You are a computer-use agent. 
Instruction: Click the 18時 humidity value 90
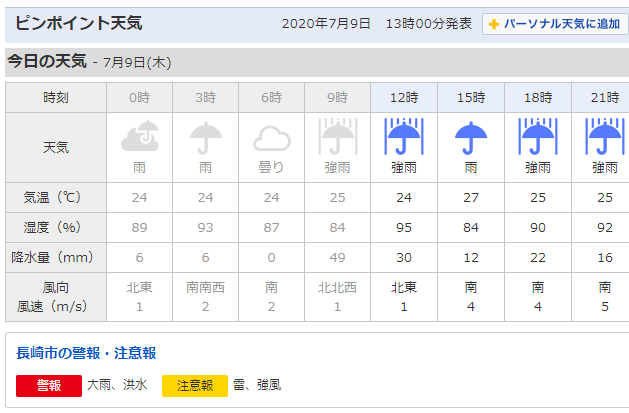pos(538,227)
